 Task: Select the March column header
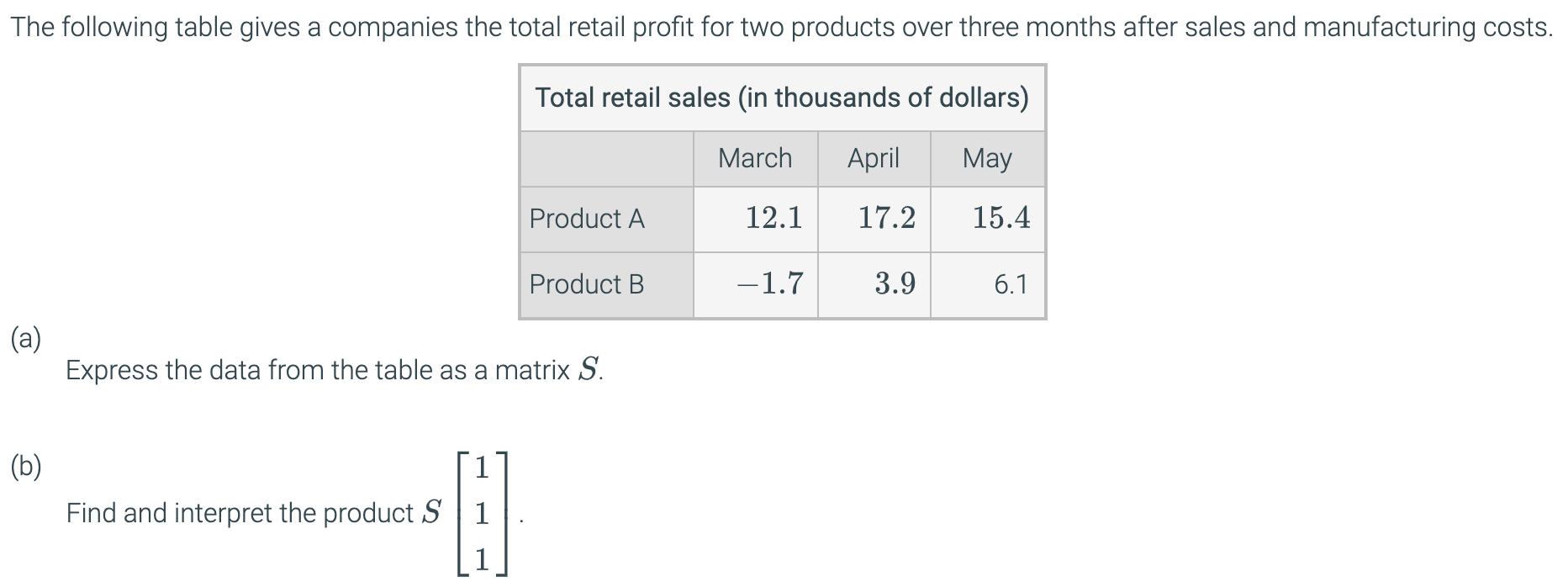click(755, 158)
